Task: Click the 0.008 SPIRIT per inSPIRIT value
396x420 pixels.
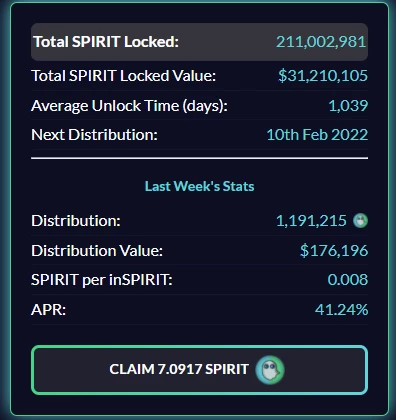Action: click(348, 280)
